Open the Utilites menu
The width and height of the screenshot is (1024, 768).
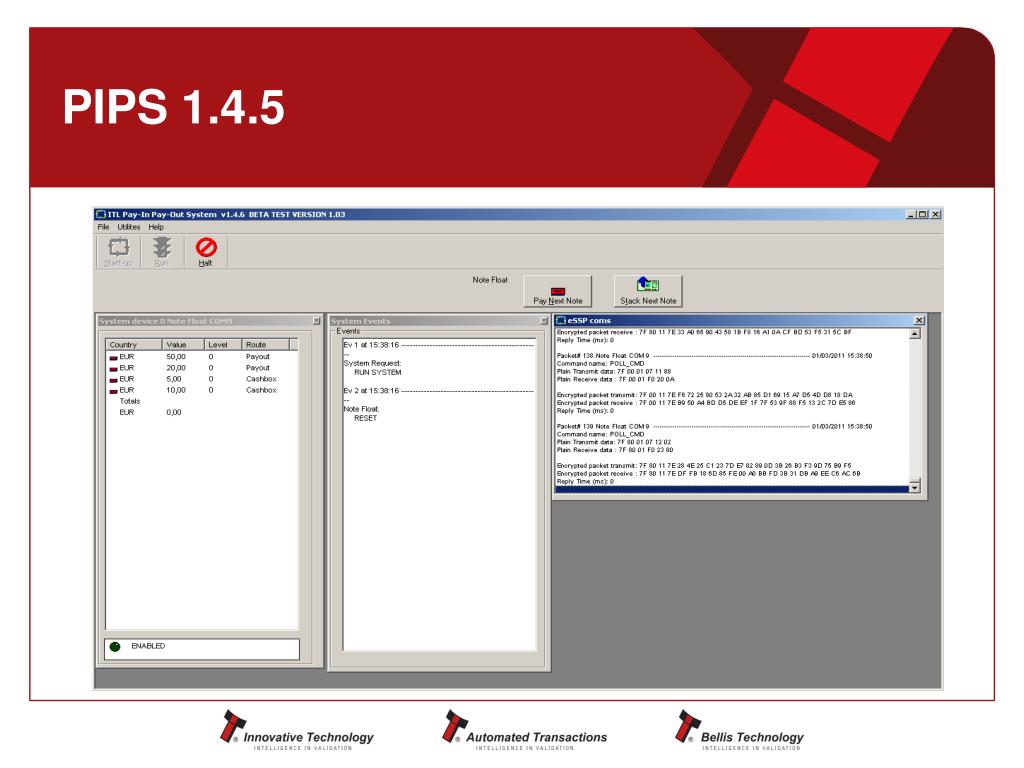pyautogui.click(x=129, y=227)
